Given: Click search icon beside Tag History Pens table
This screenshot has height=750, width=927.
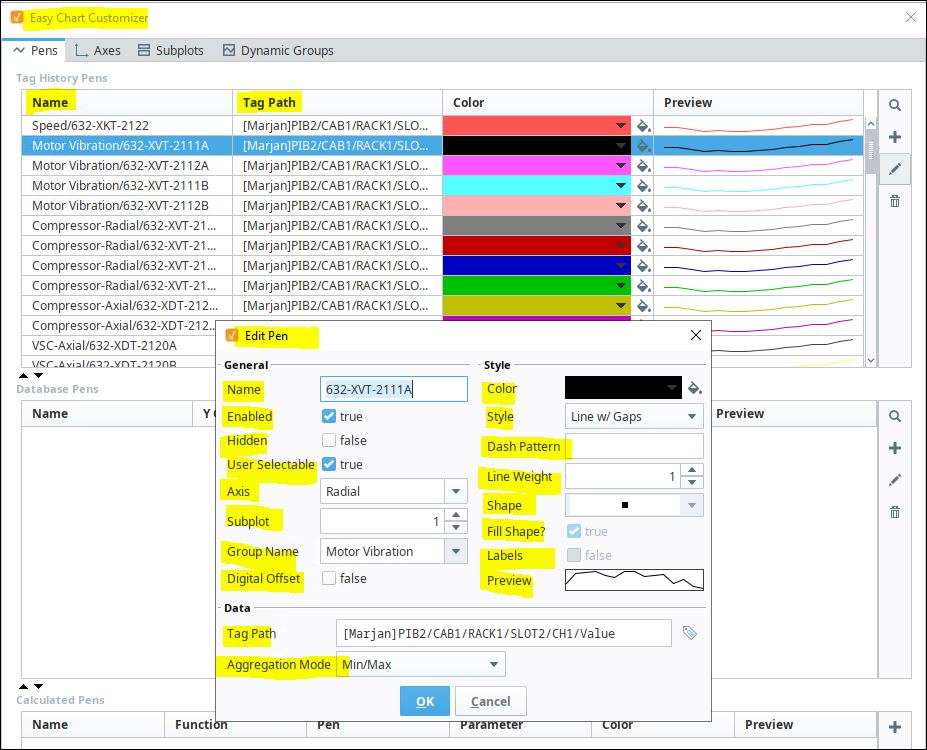Looking at the screenshot, I should 894,105.
